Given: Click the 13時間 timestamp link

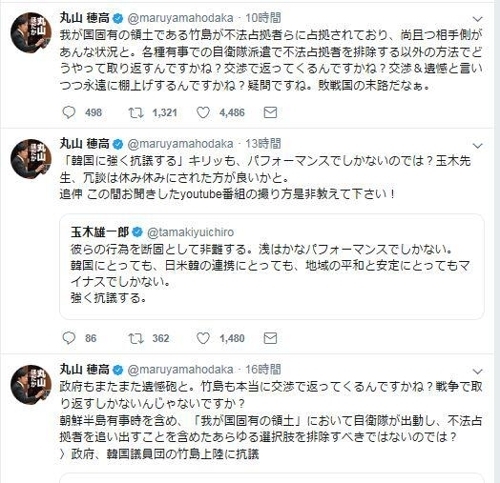Looking at the screenshot, I should click(263, 144).
